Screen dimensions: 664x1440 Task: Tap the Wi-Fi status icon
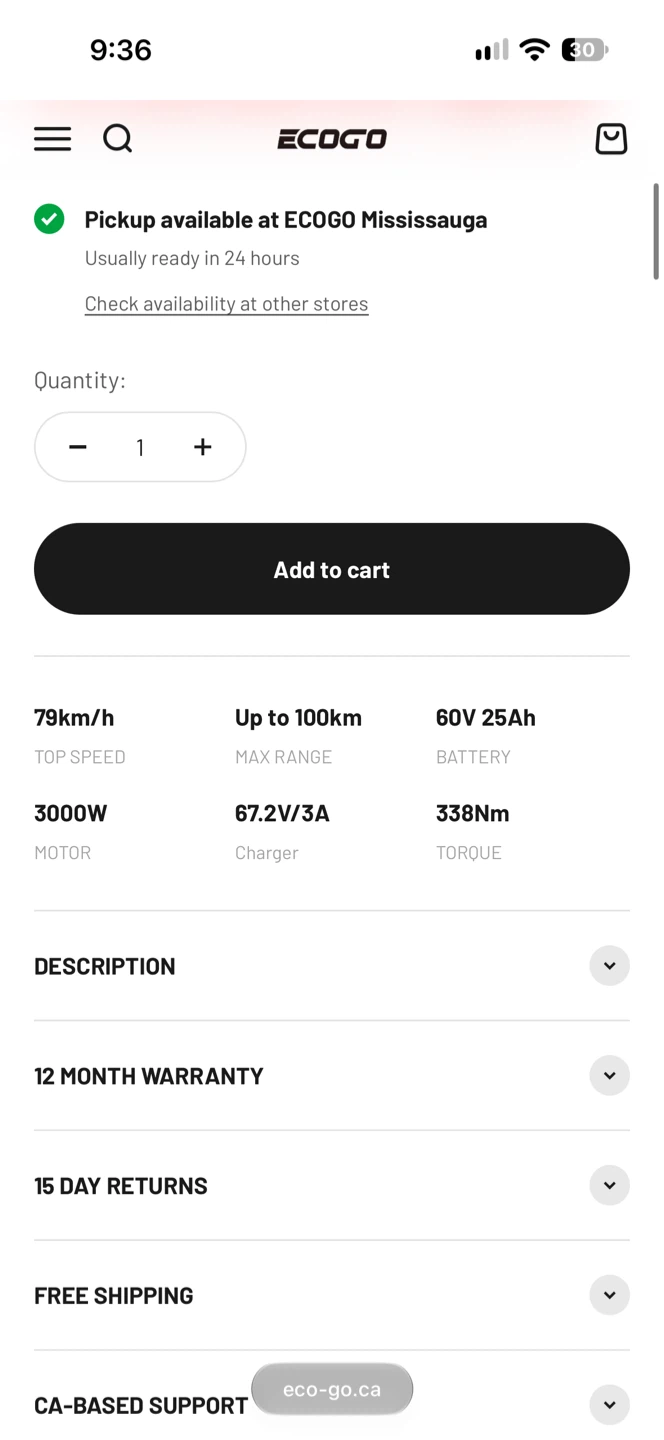[535, 50]
